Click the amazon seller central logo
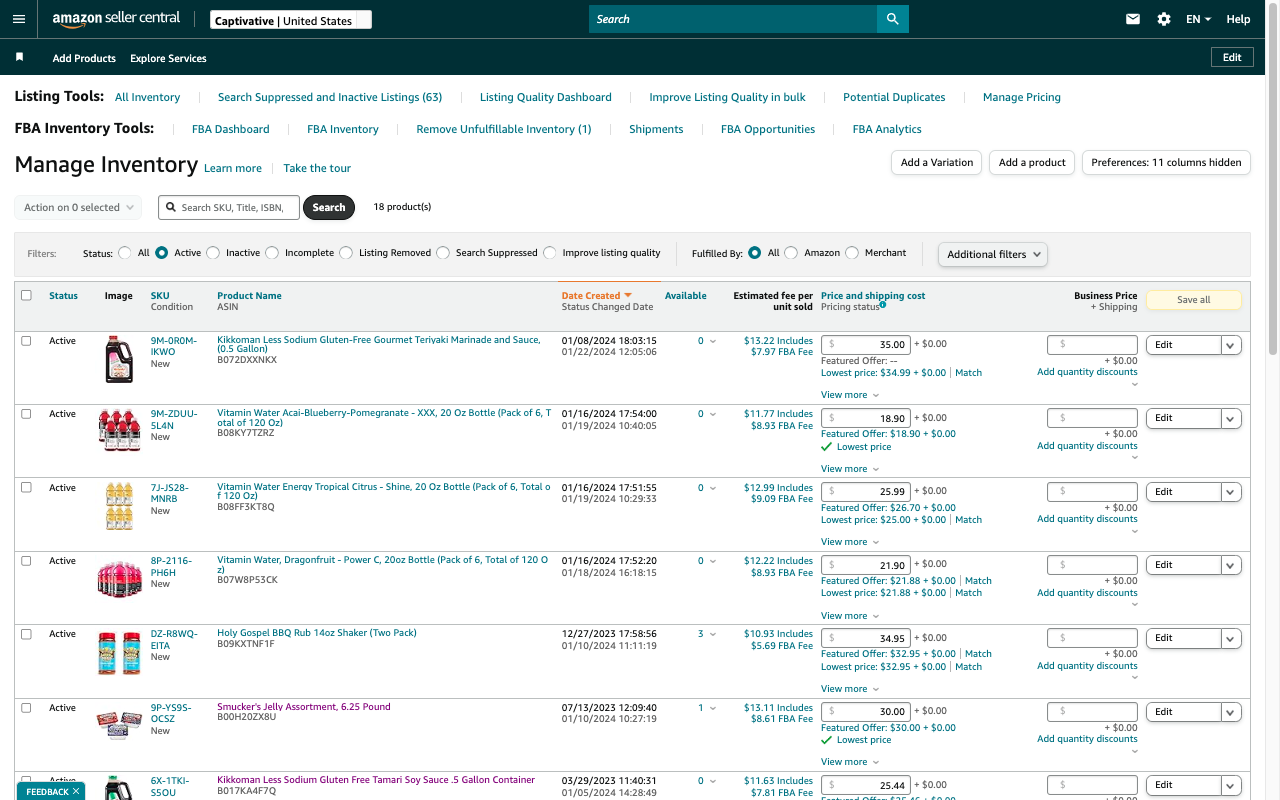 pos(116,19)
